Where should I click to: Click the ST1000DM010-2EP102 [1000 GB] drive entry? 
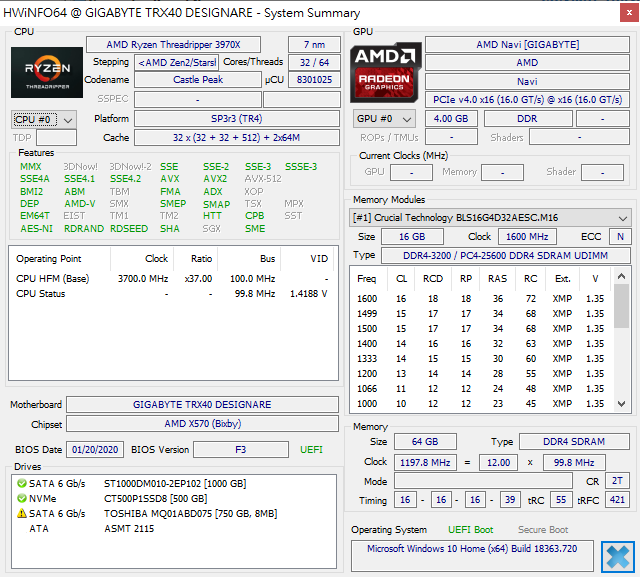coord(175,484)
